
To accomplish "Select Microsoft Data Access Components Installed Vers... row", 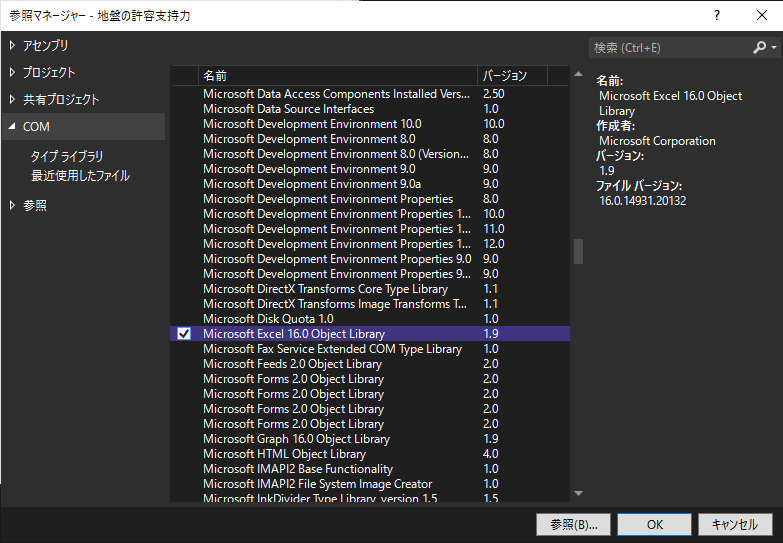I will tap(370, 93).
